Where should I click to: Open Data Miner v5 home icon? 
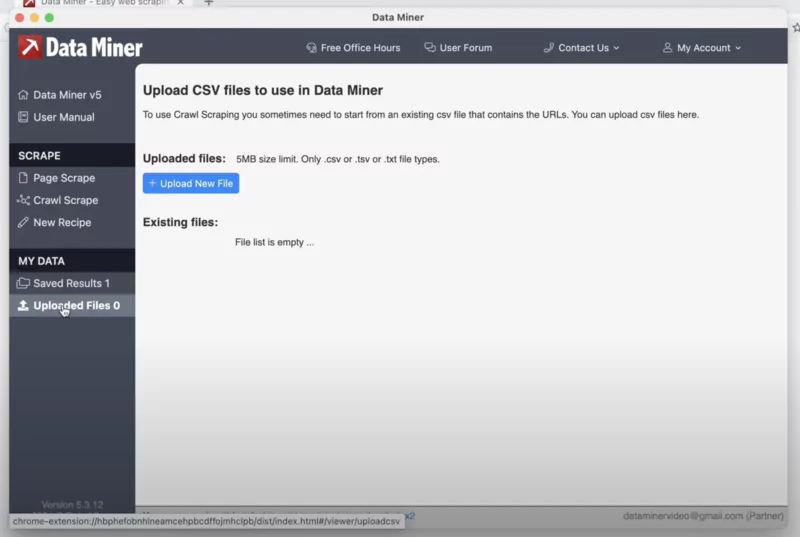coord(23,95)
